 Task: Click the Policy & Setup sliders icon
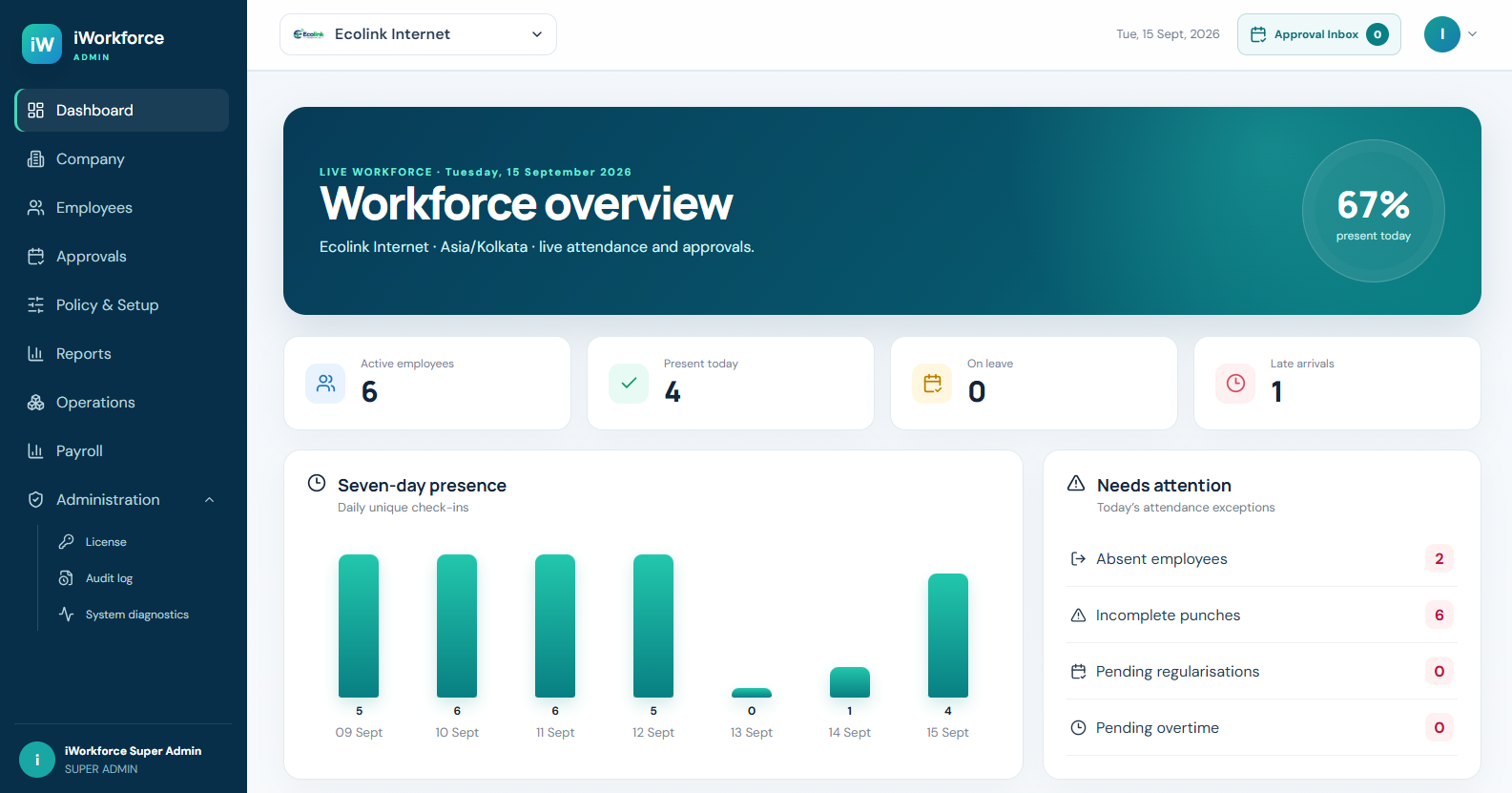[36, 304]
